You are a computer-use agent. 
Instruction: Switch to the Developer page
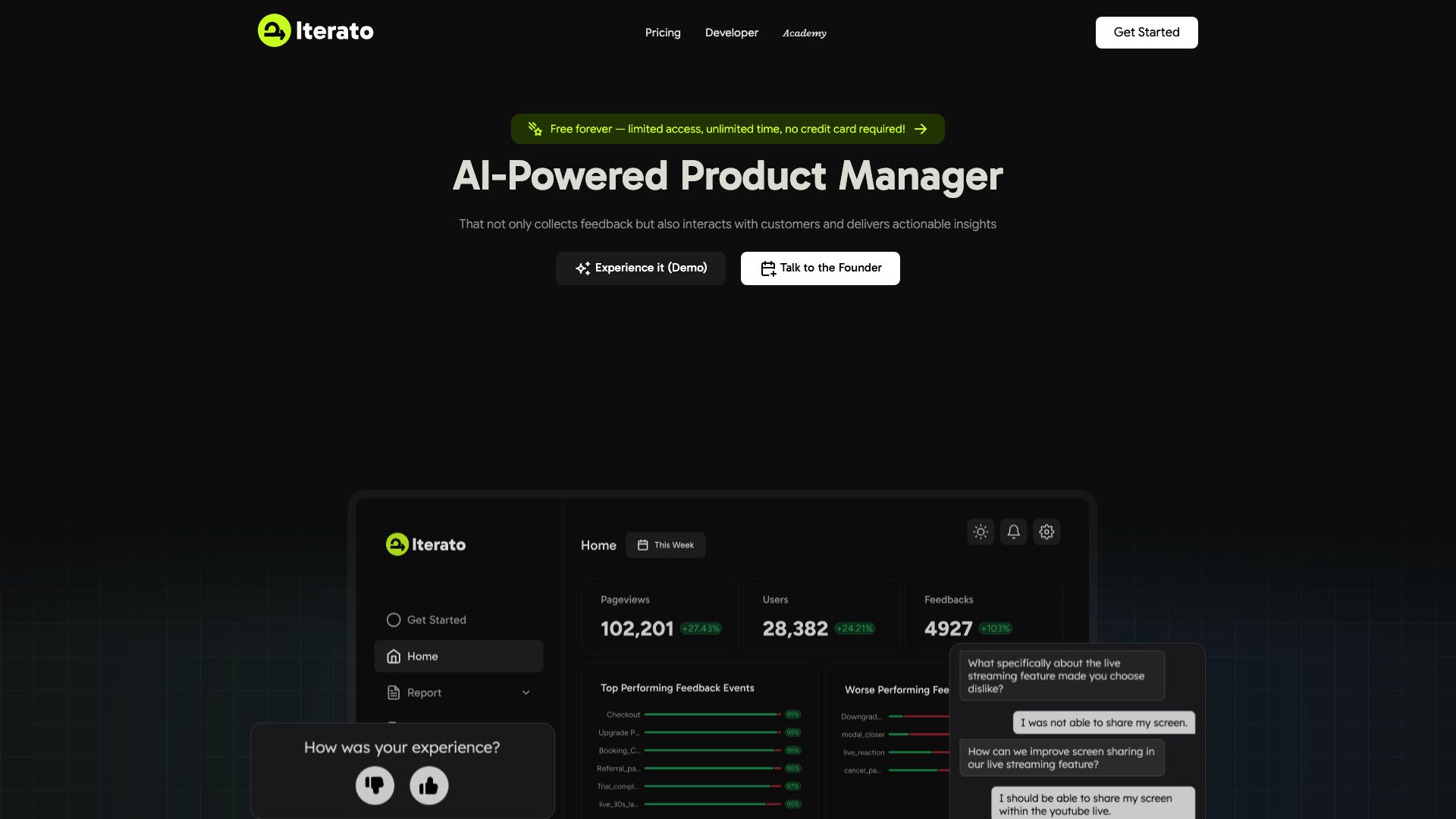pyautogui.click(x=731, y=33)
